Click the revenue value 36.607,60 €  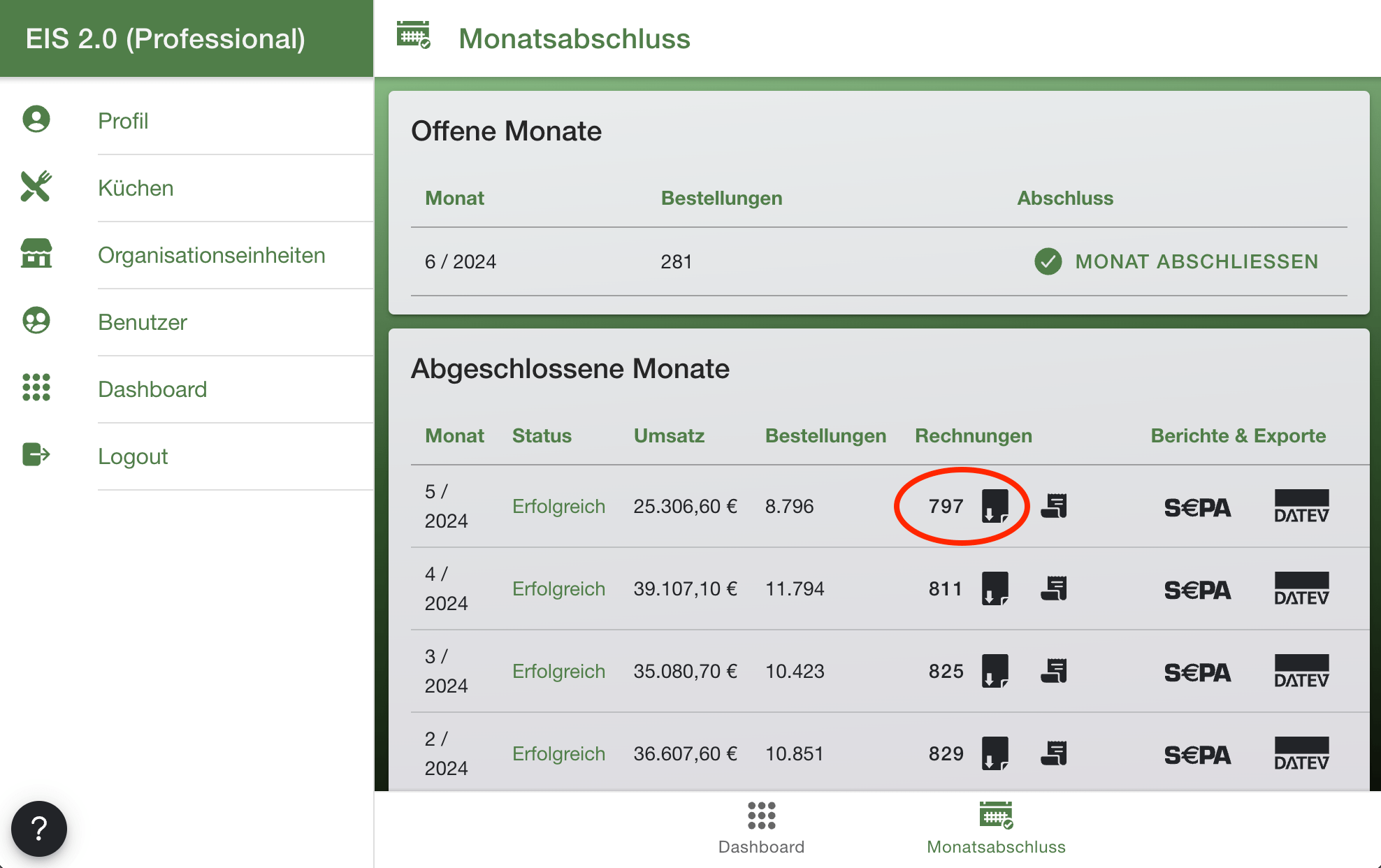pyautogui.click(x=686, y=753)
